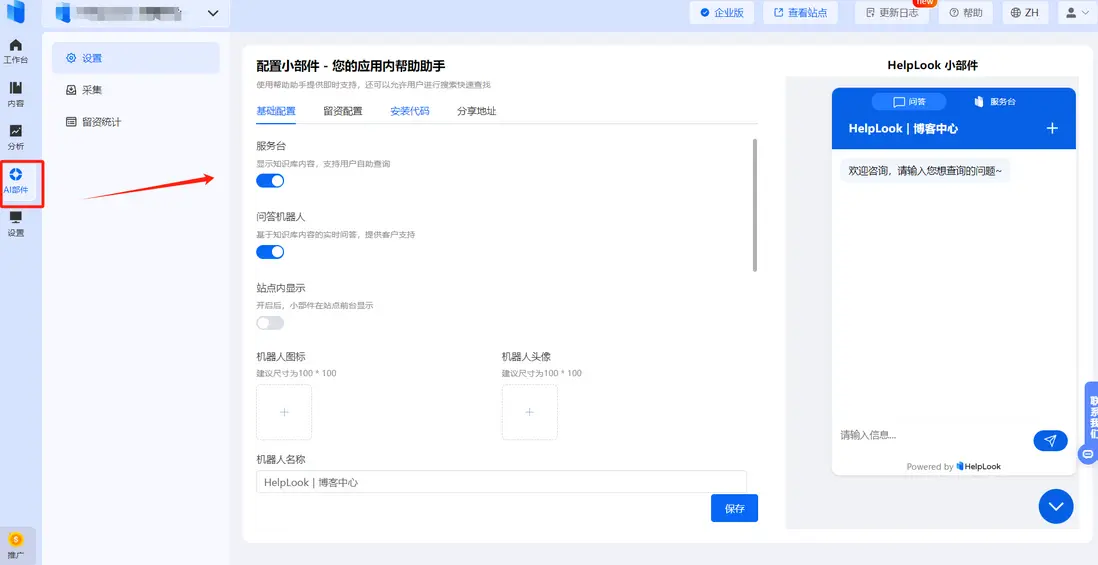
Task: Enable the 站点内显示 switch
Action: pos(270,323)
